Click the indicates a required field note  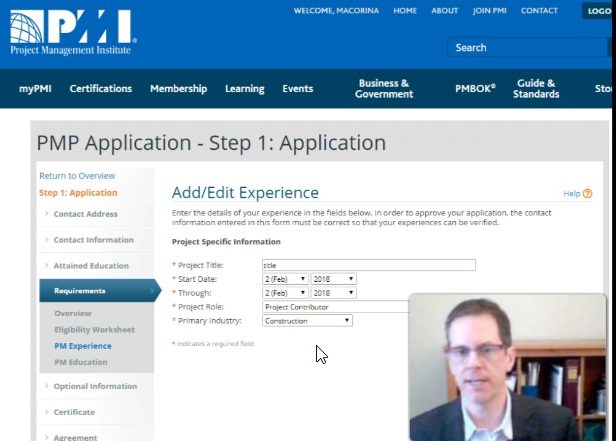[213, 344]
